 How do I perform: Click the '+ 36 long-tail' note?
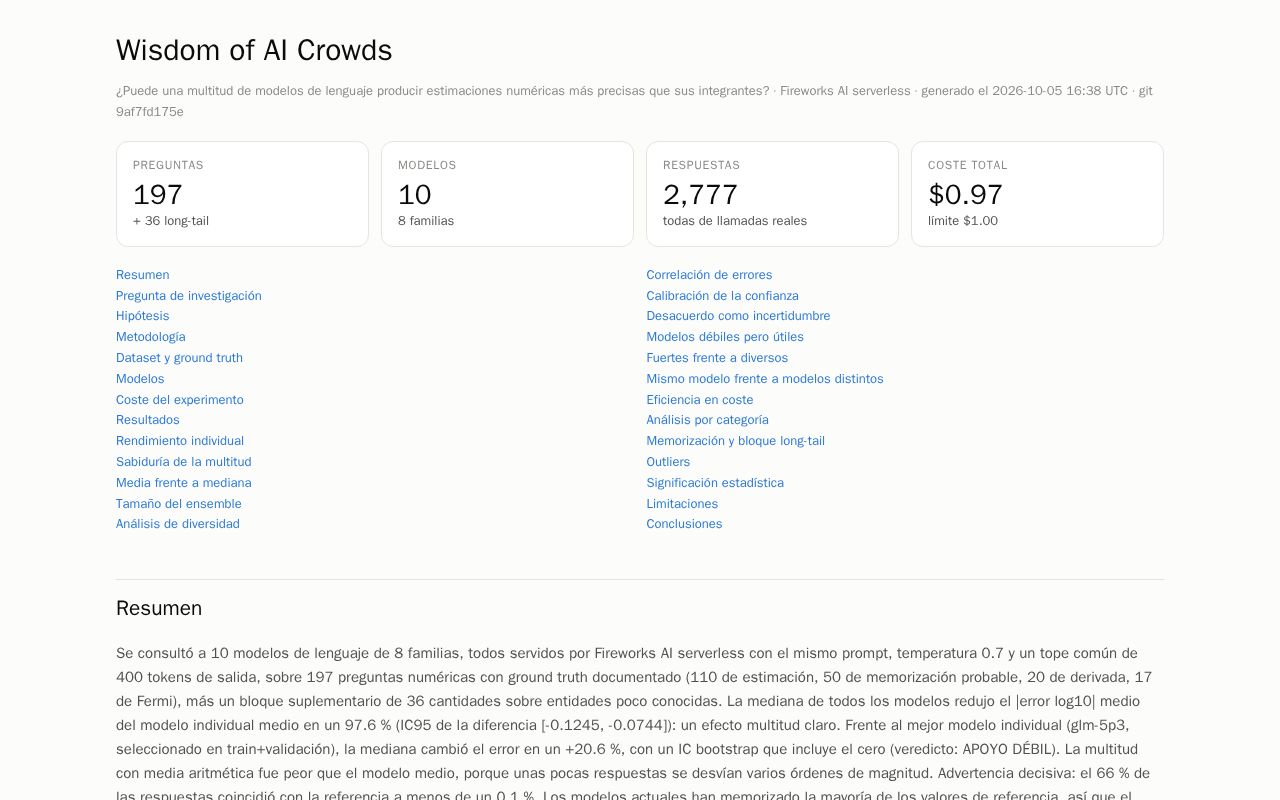[x=171, y=221]
